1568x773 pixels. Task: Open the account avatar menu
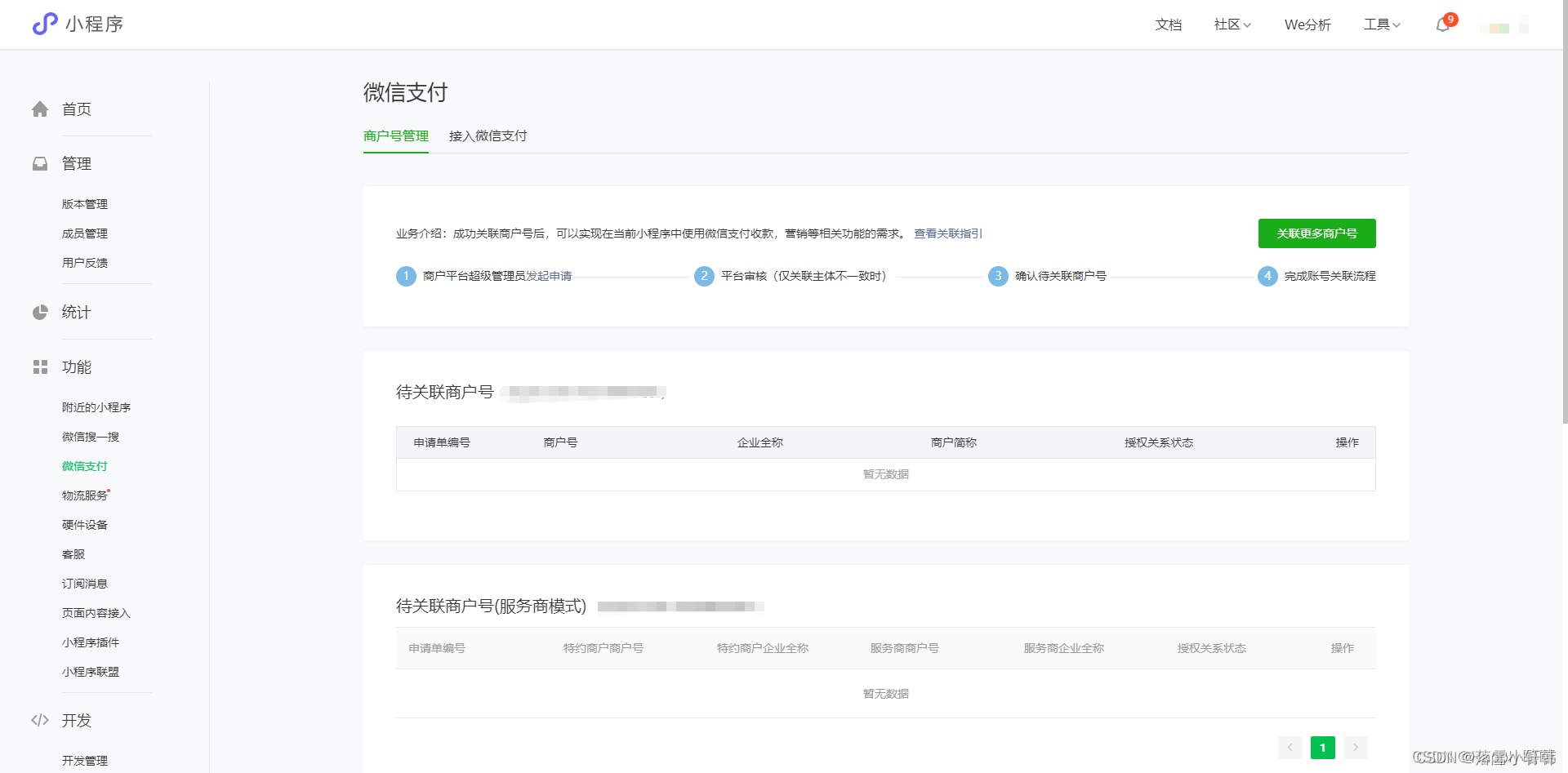point(1505,26)
